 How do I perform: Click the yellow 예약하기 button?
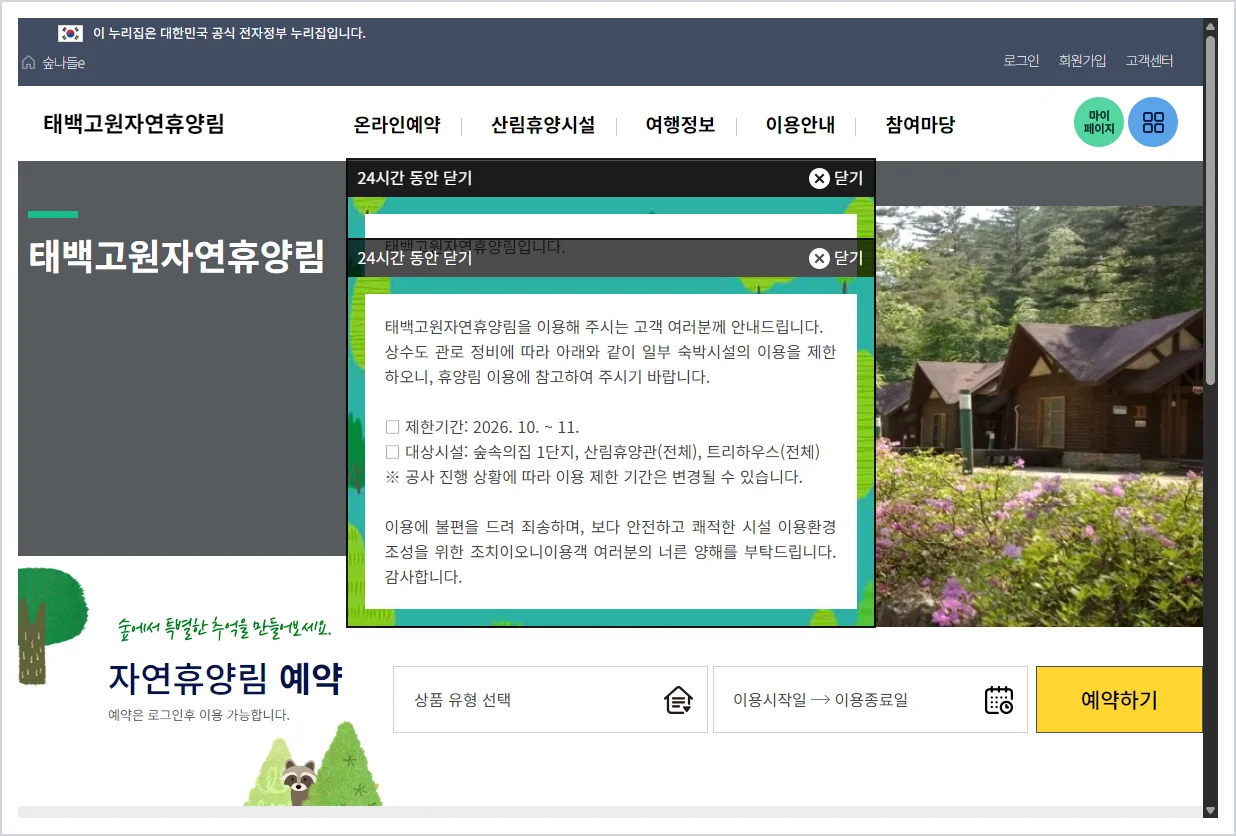coord(1119,700)
